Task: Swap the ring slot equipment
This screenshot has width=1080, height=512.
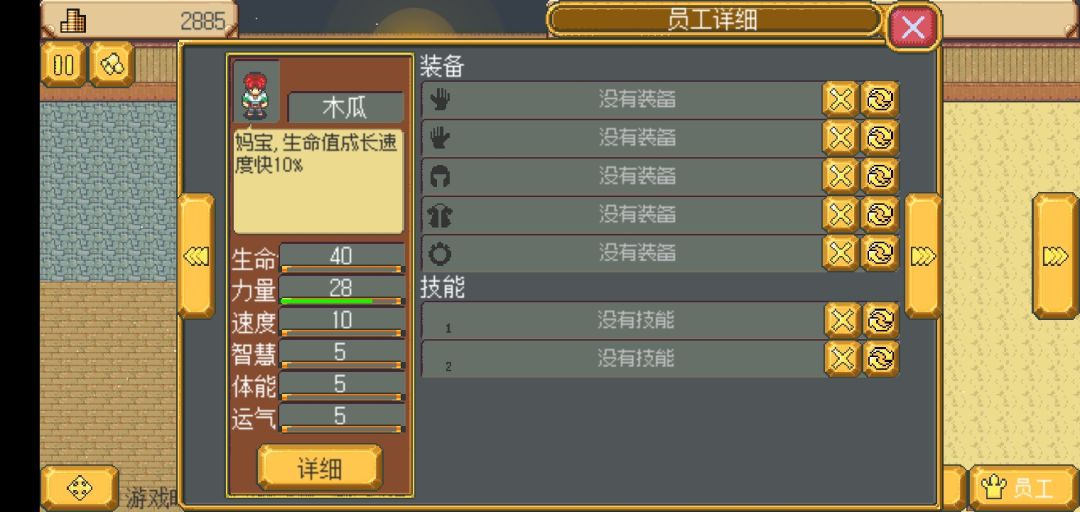Action: 880,253
